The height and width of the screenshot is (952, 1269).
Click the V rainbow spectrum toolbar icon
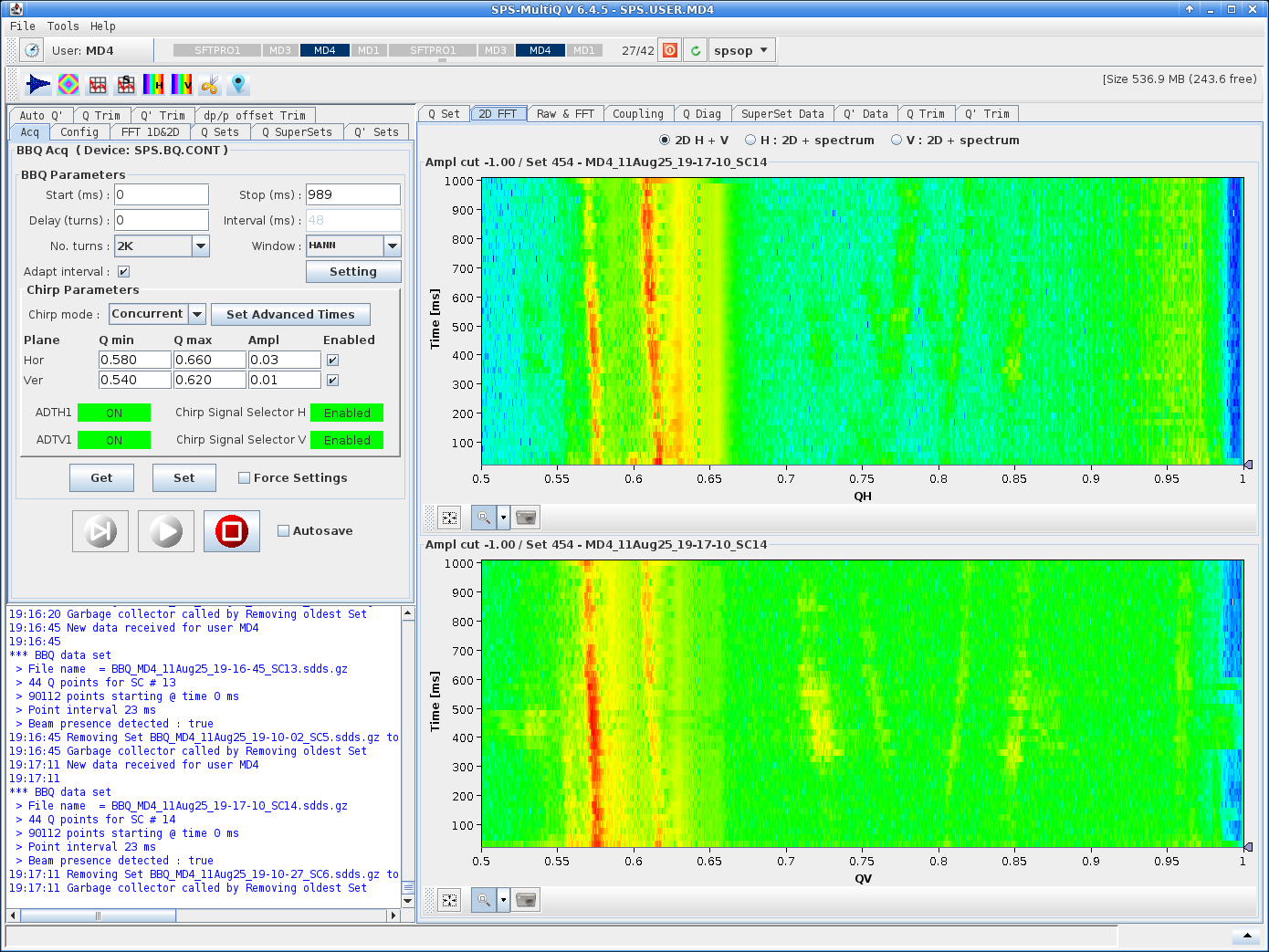[x=182, y=84]
